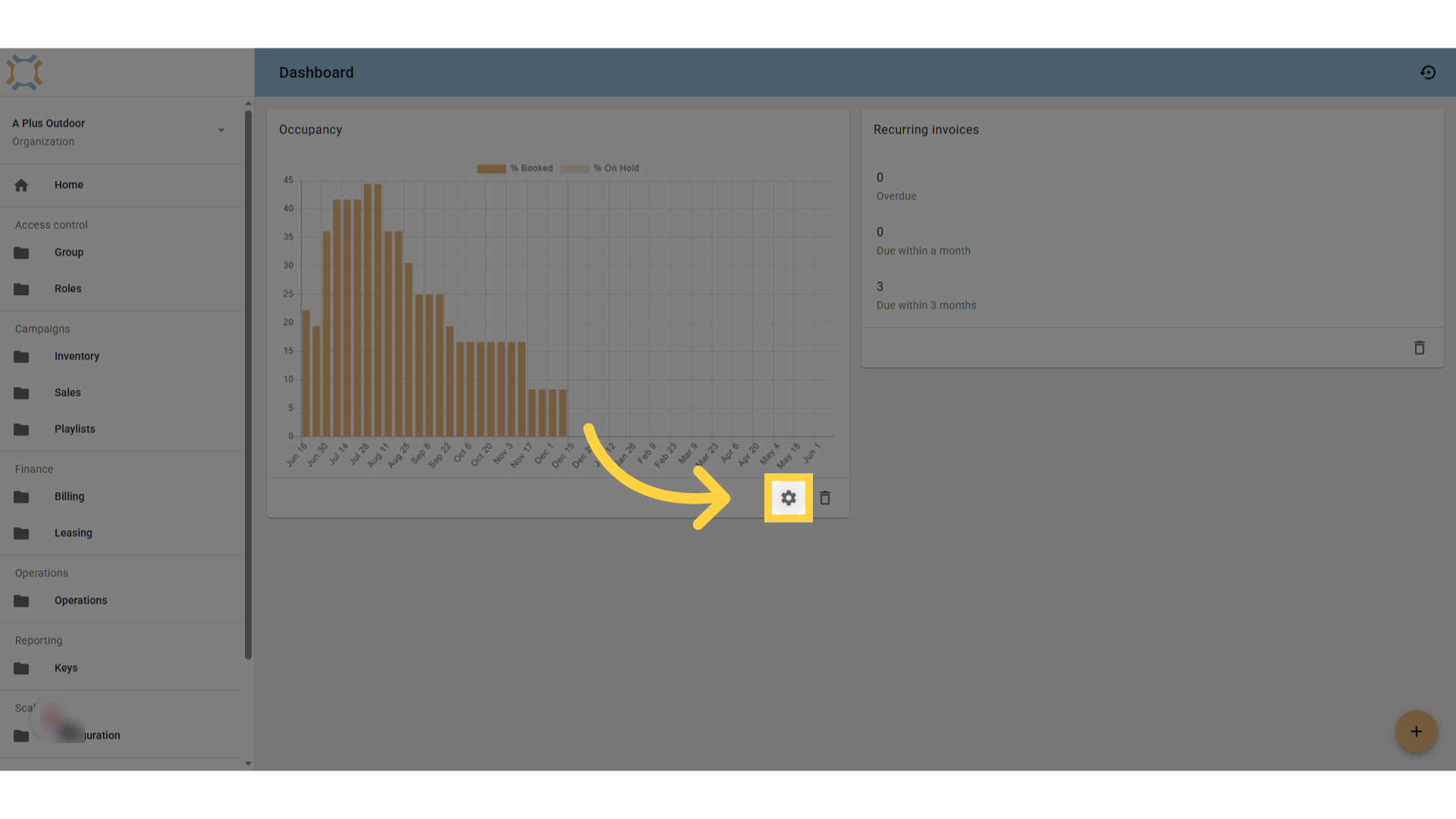Click the restore history icon in header
Image resolution: width=1456 pixels, height=819 pixels.
click(1428, 73)
